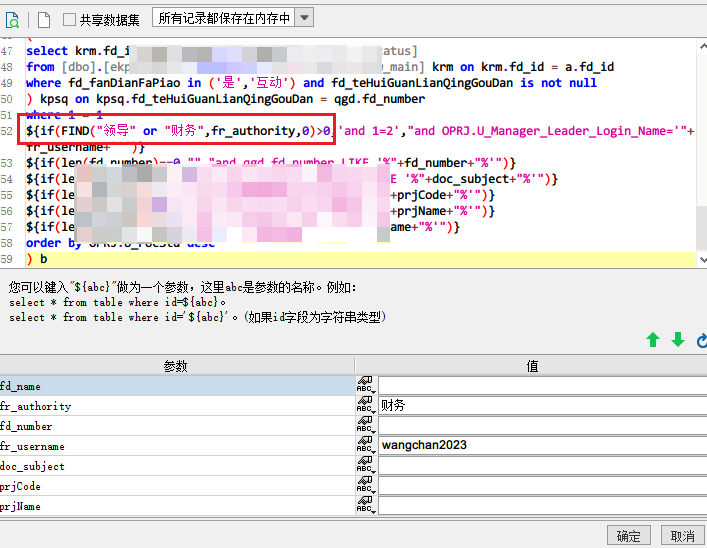This screenshot has height=548, width=707.
Task: Click 'and 1=2' string on line 52
Action: (x=369, y=131)
